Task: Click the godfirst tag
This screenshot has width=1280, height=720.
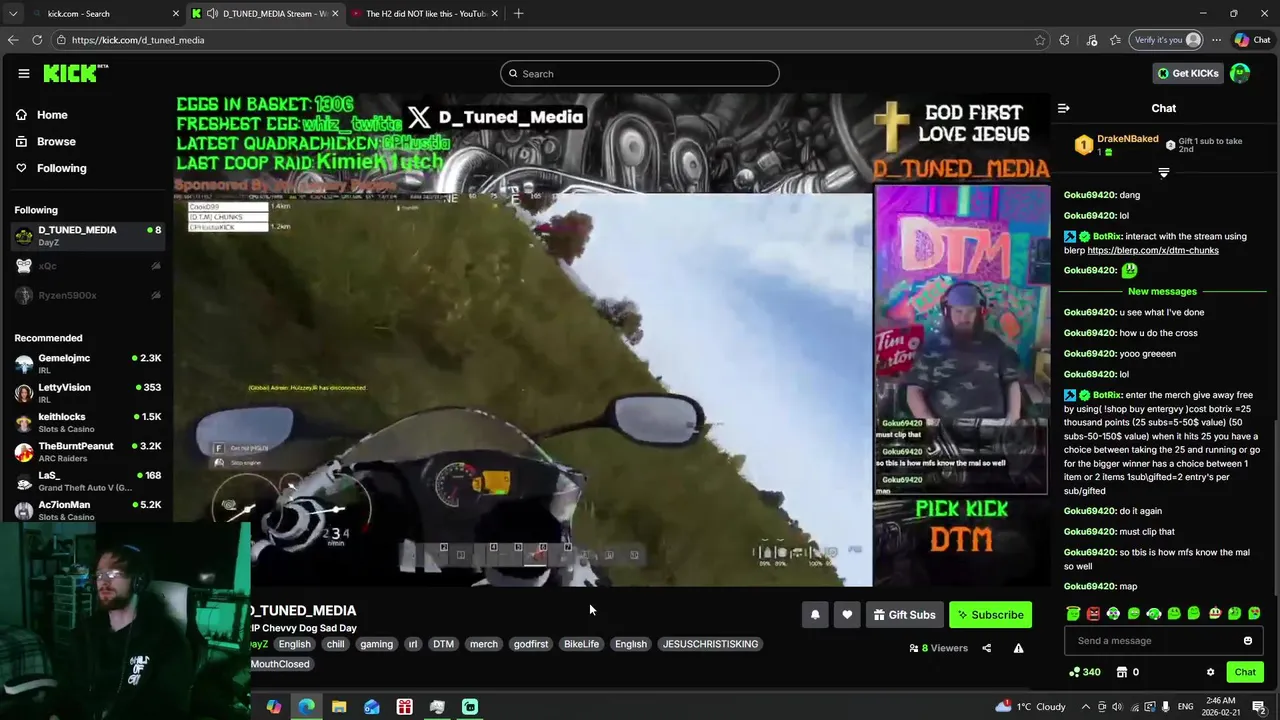Action: tap(531, 644)
